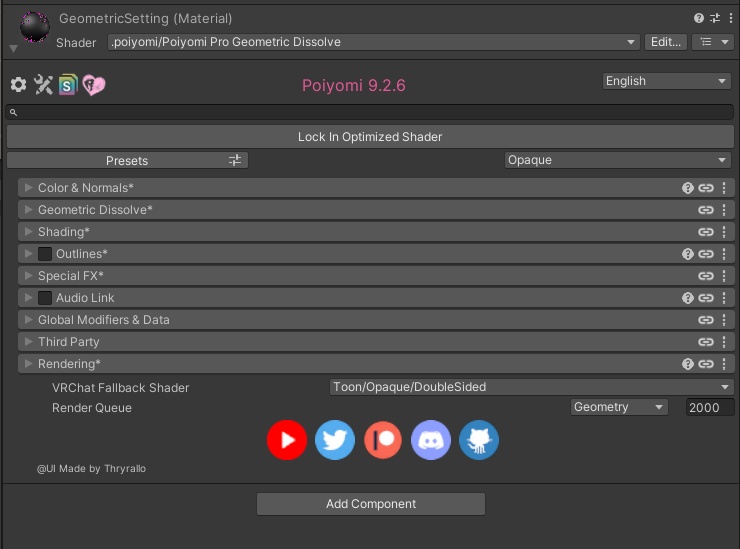Click the Add Component button
Viewport: 740px width, 549px height.
(371, 504)
